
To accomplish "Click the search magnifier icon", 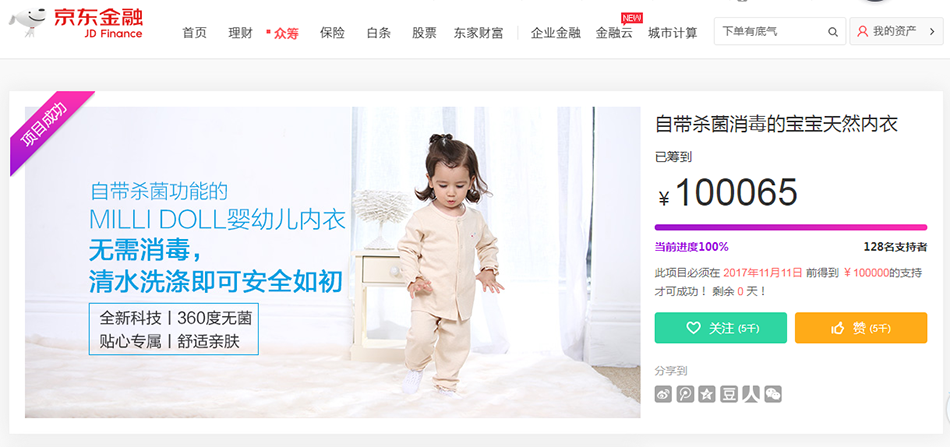I will coord(833,32).
